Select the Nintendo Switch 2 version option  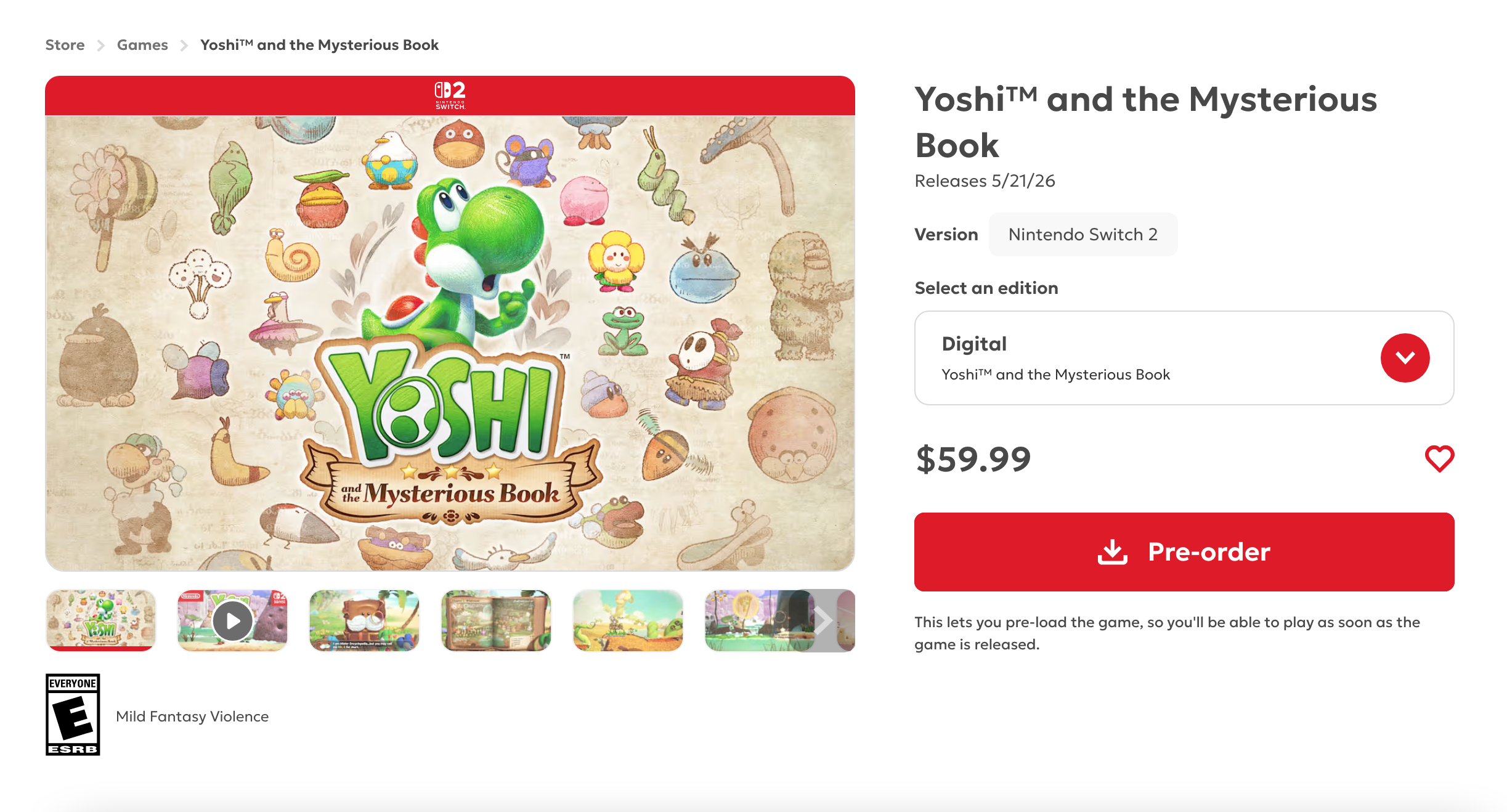(x=1083, y=234)
